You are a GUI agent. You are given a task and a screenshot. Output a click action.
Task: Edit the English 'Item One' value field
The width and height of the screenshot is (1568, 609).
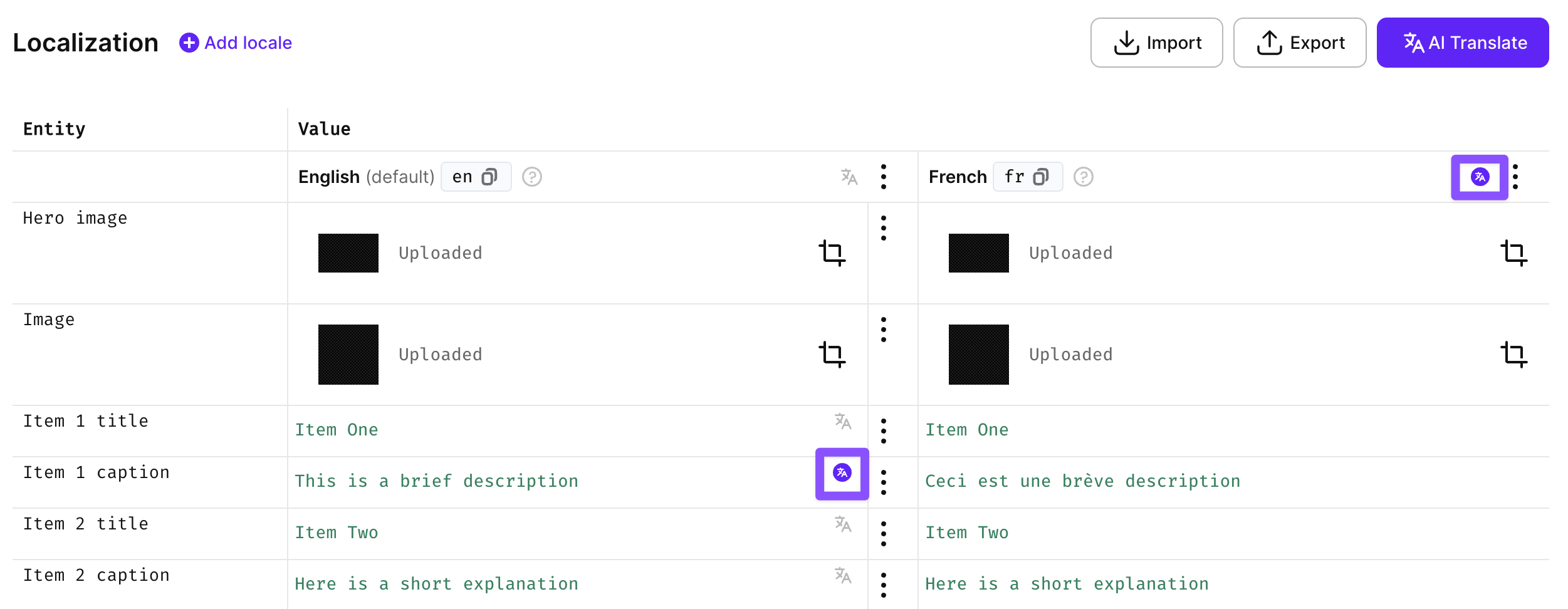pos(337,430)
